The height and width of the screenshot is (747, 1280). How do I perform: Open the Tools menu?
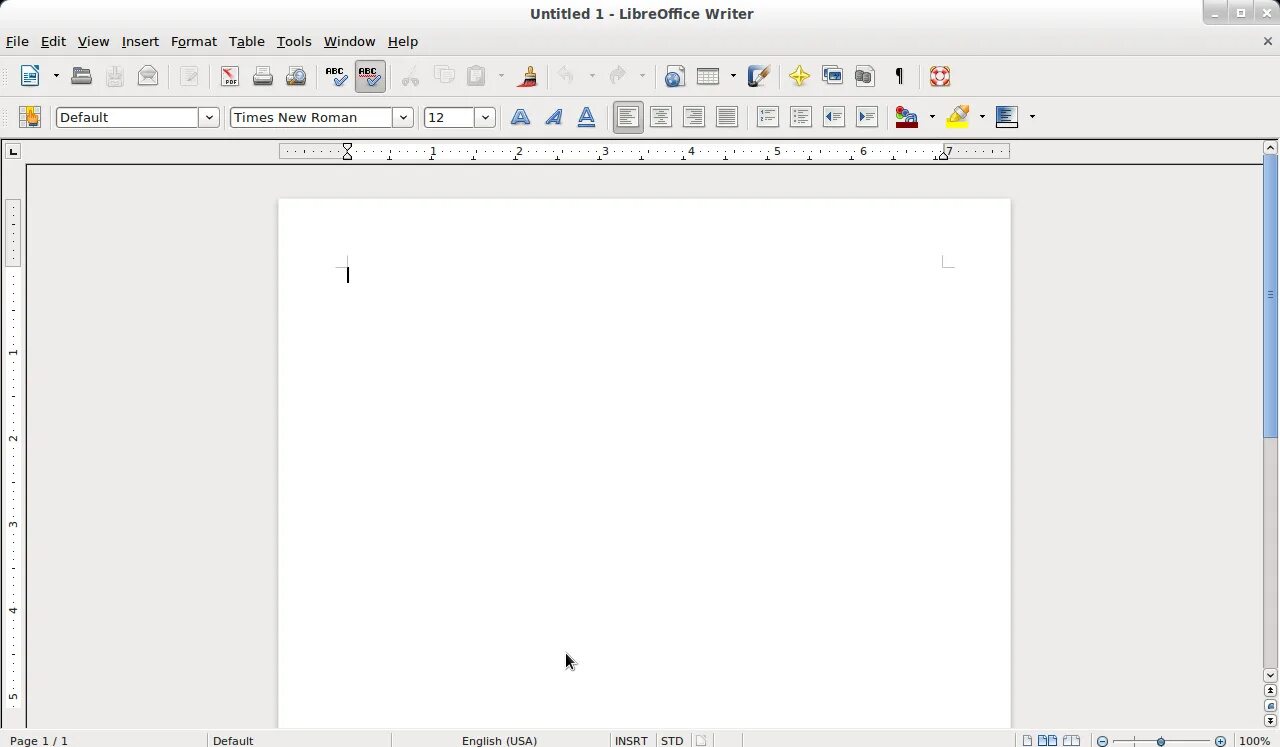294,41
